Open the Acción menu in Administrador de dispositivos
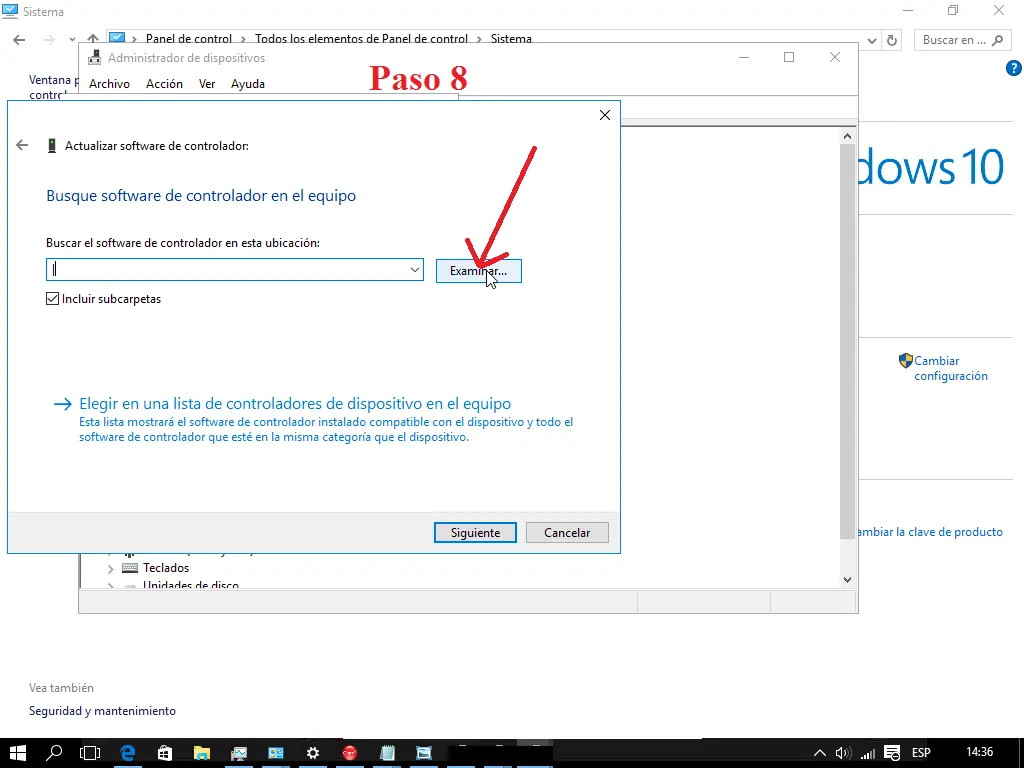The width and height of the screenshot is (1024, 768). click(164, 84)
